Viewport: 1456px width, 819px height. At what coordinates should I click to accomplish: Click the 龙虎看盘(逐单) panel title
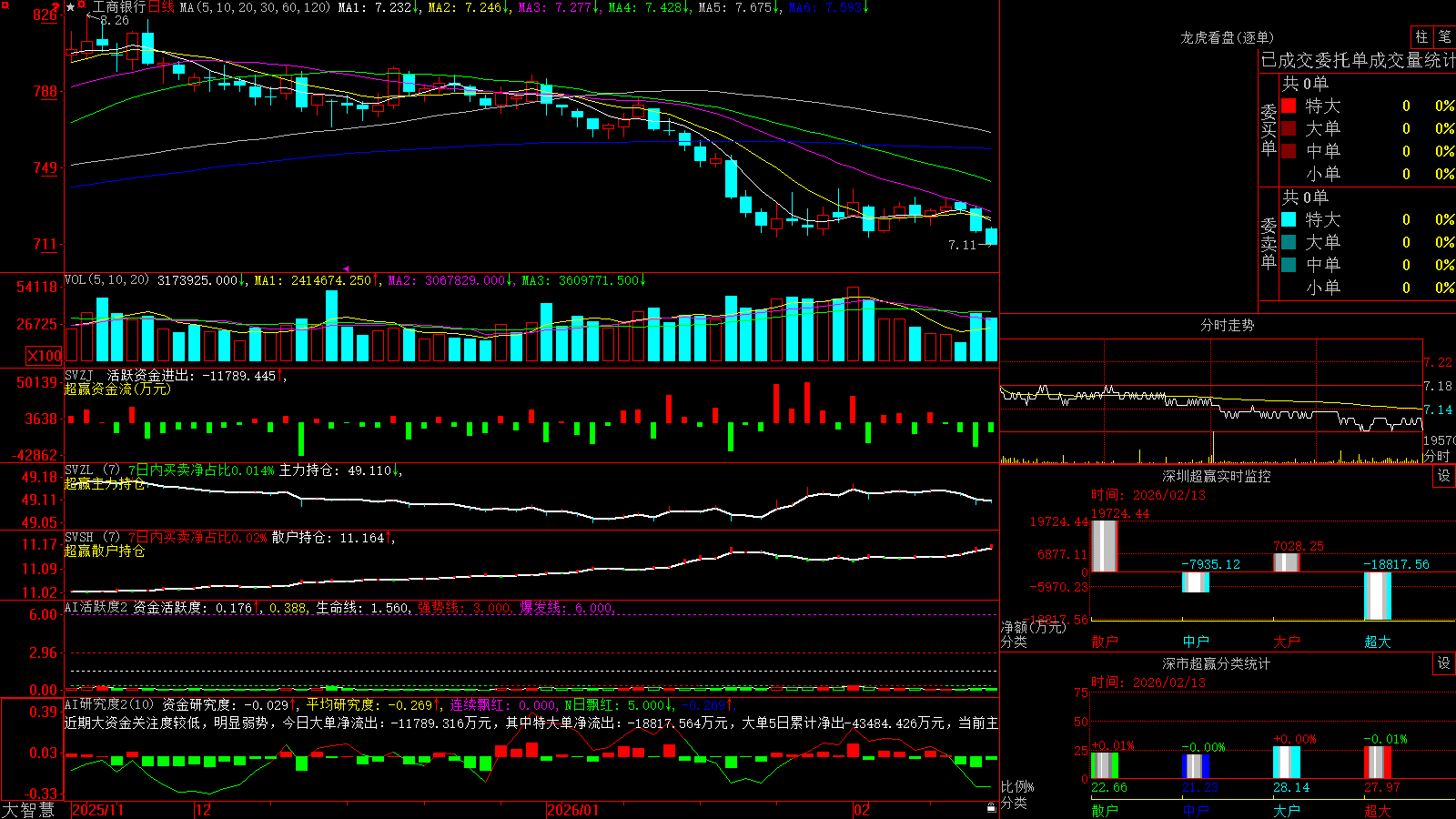(x=1228, y=37)
